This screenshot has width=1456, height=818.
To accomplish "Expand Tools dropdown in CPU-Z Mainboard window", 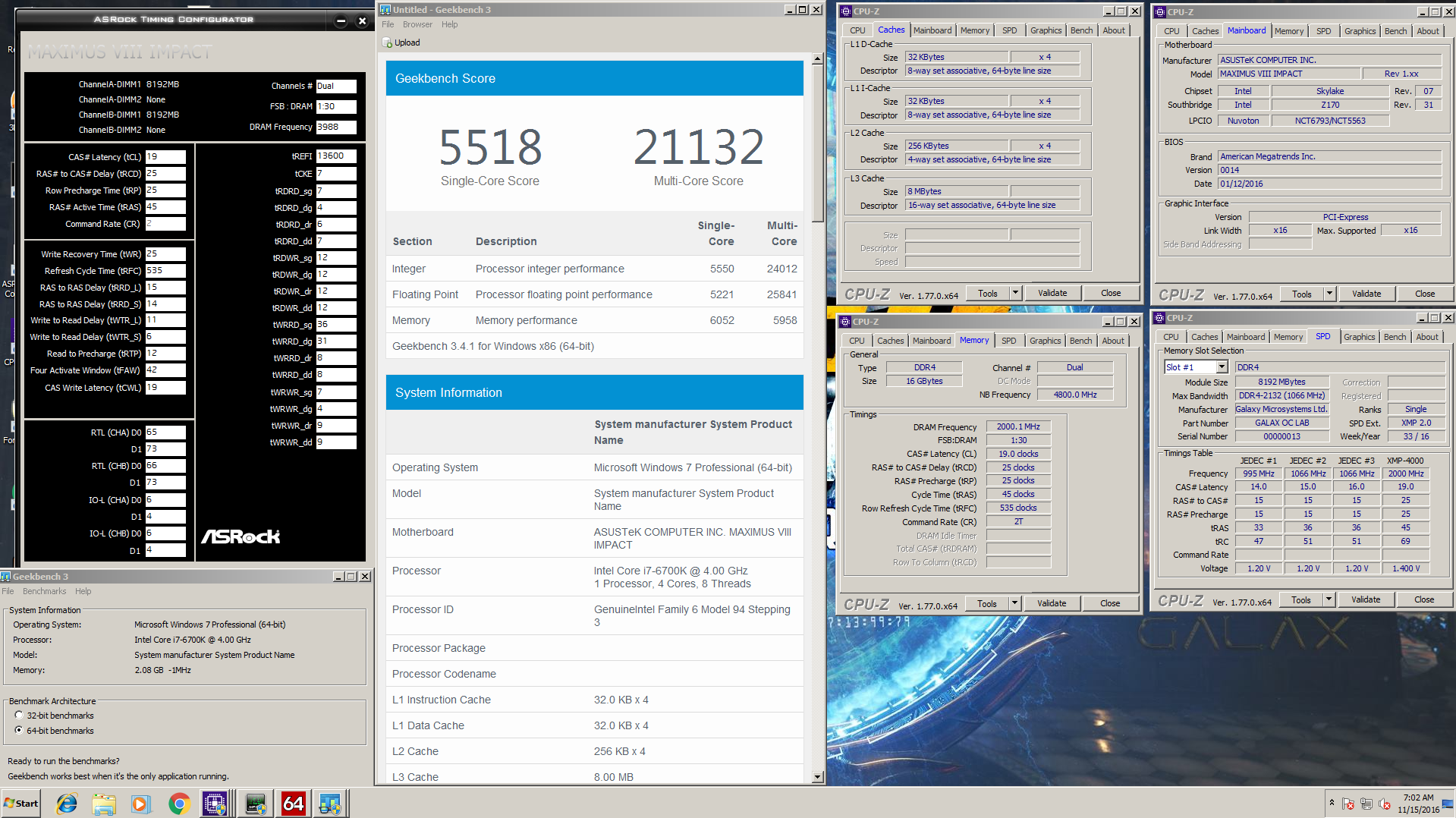I will [x=1329, y=294].
